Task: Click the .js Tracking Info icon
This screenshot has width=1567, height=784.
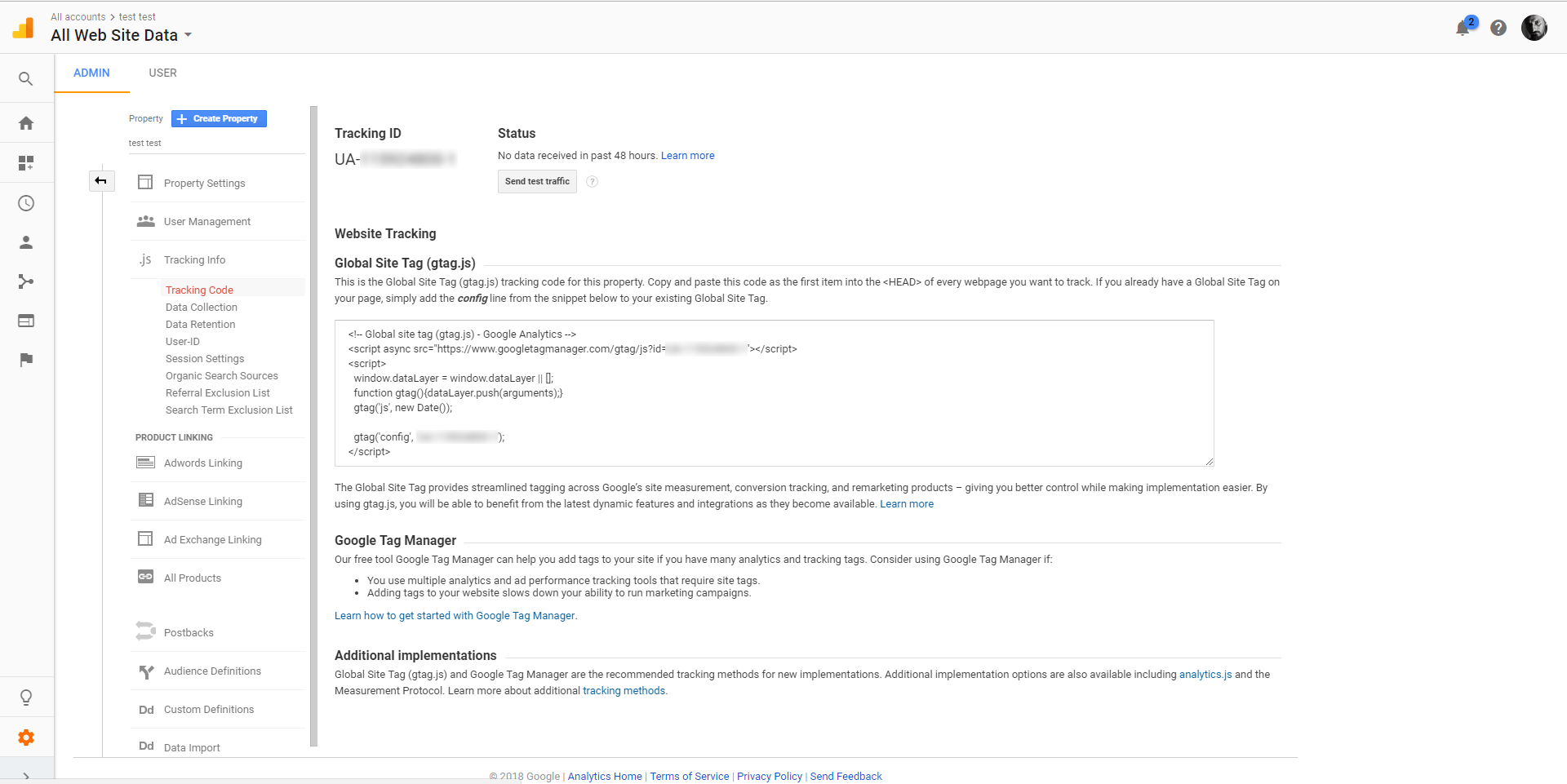Action: click(144, 259)
